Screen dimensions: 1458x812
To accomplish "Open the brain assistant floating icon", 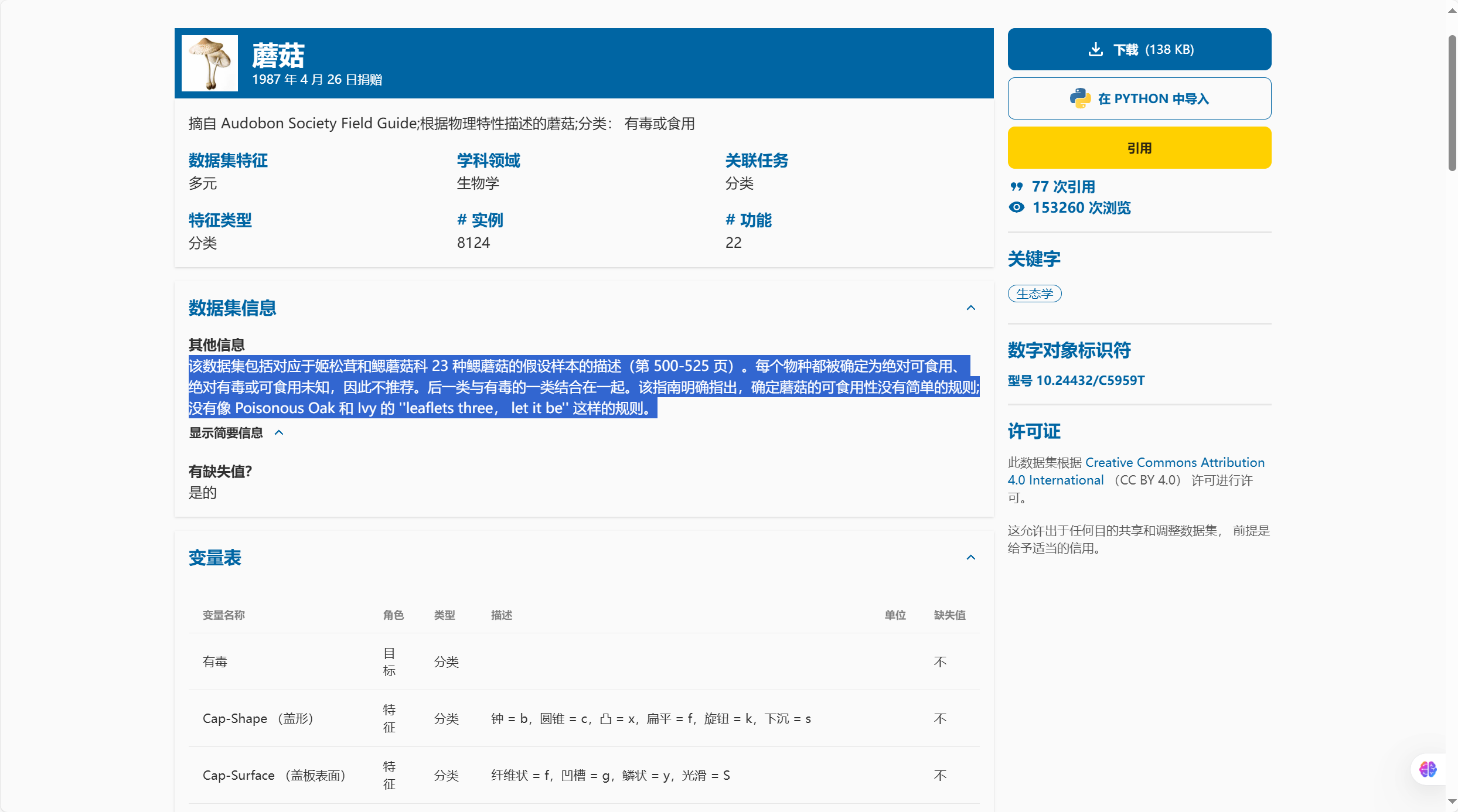I will click(x=1428, y=769).
